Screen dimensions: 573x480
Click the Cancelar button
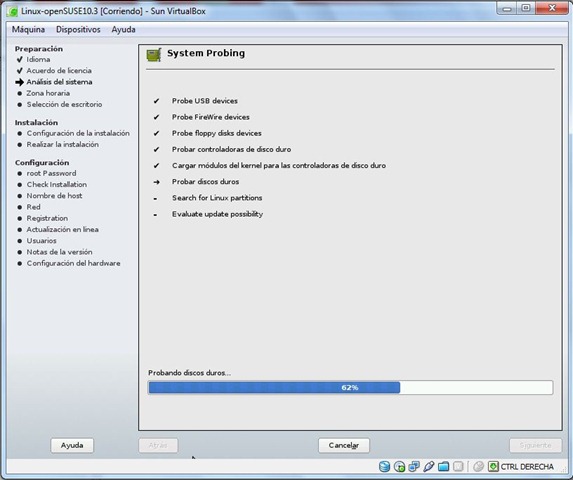[344, 445]
